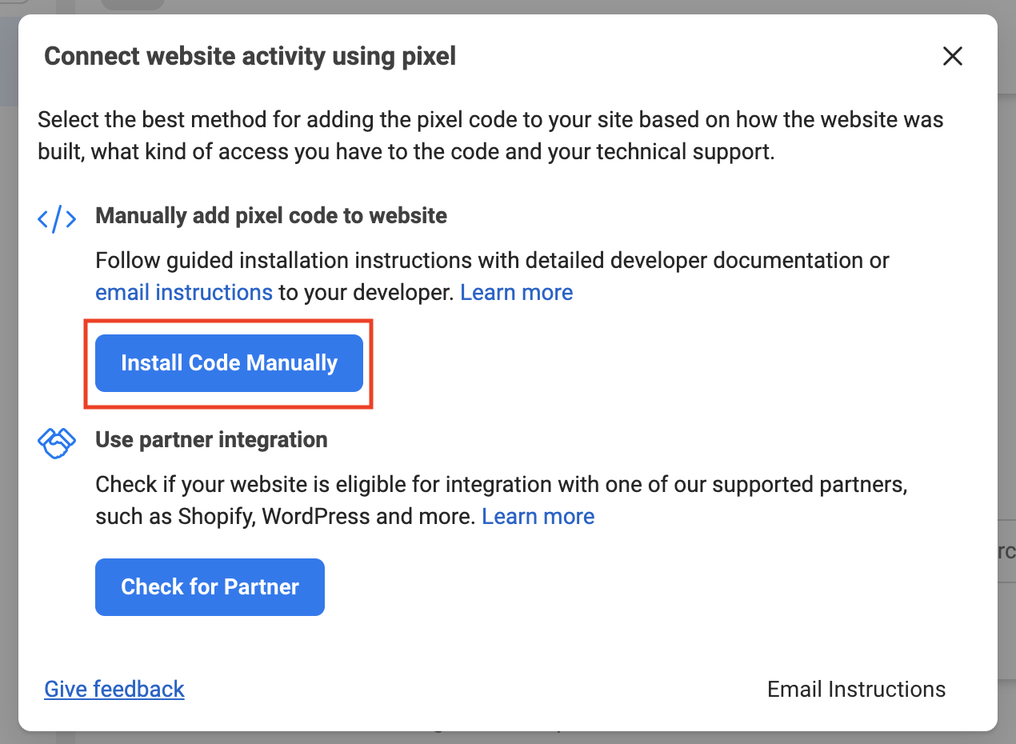1016x744 pixels.
Task: Open the Give feedback link
Action: tap(114, 689)
